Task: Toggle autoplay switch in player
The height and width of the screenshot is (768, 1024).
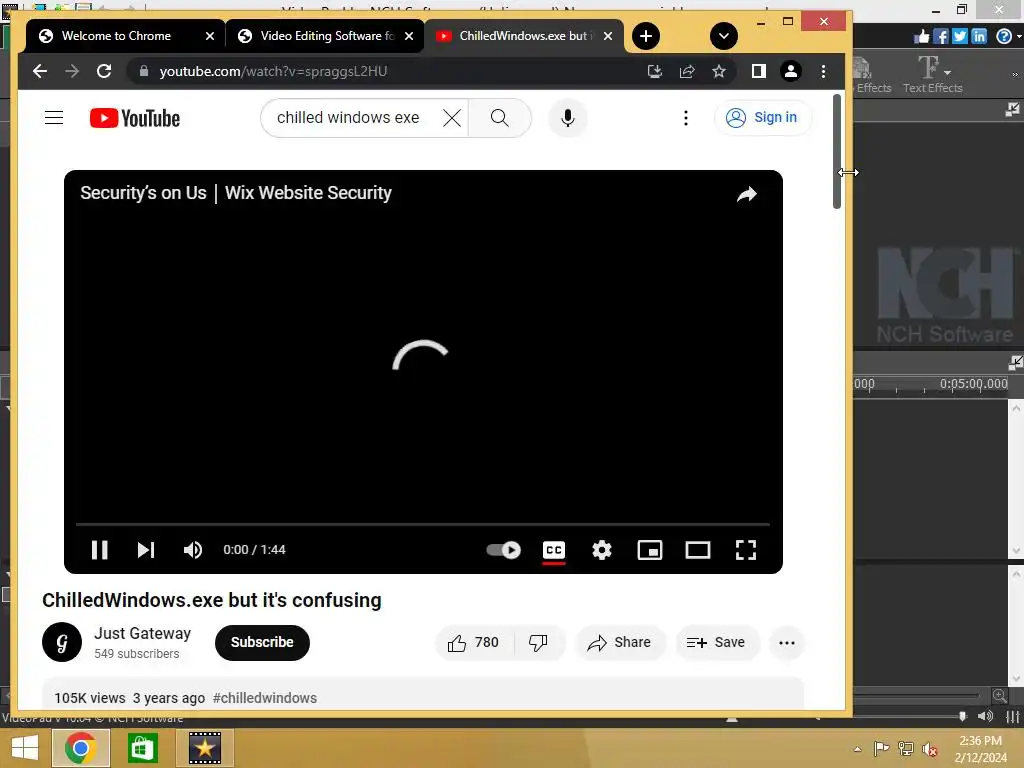Action: pyautogui.click(x=504, y=550)
